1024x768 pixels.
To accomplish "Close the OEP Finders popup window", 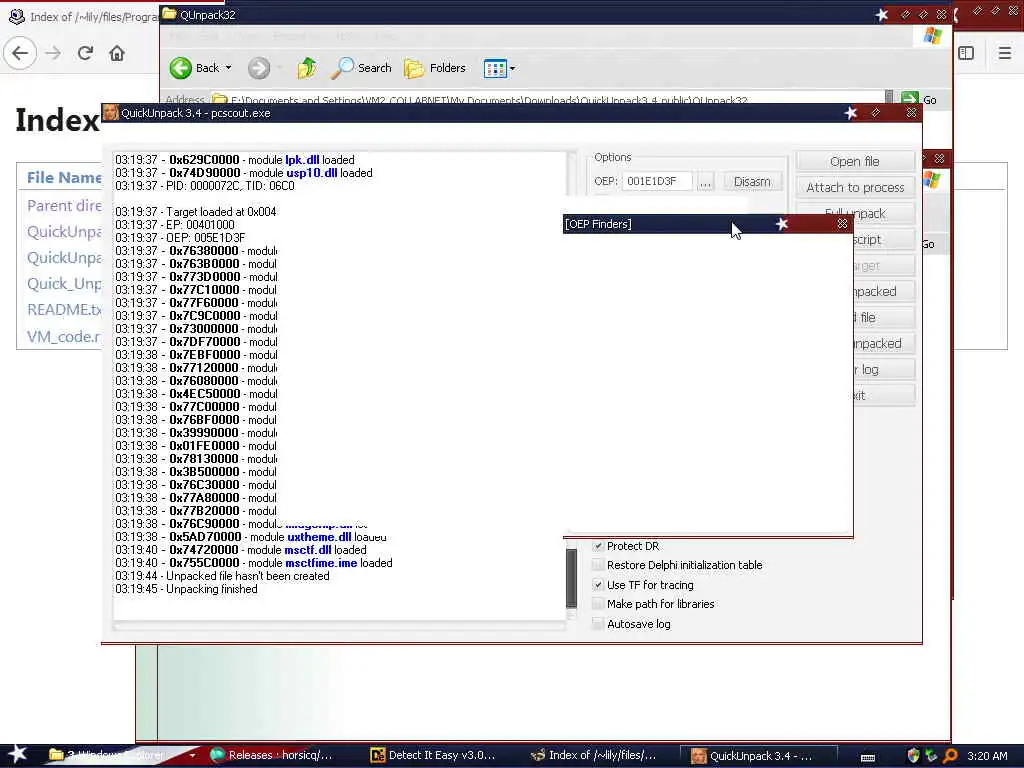I will click(842, 224).
